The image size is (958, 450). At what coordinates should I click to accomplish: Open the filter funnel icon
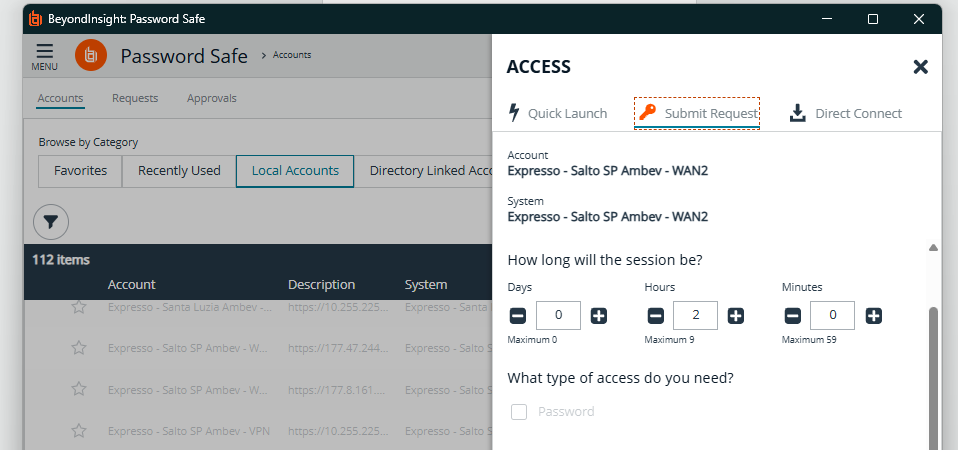(x=51, y=222)
